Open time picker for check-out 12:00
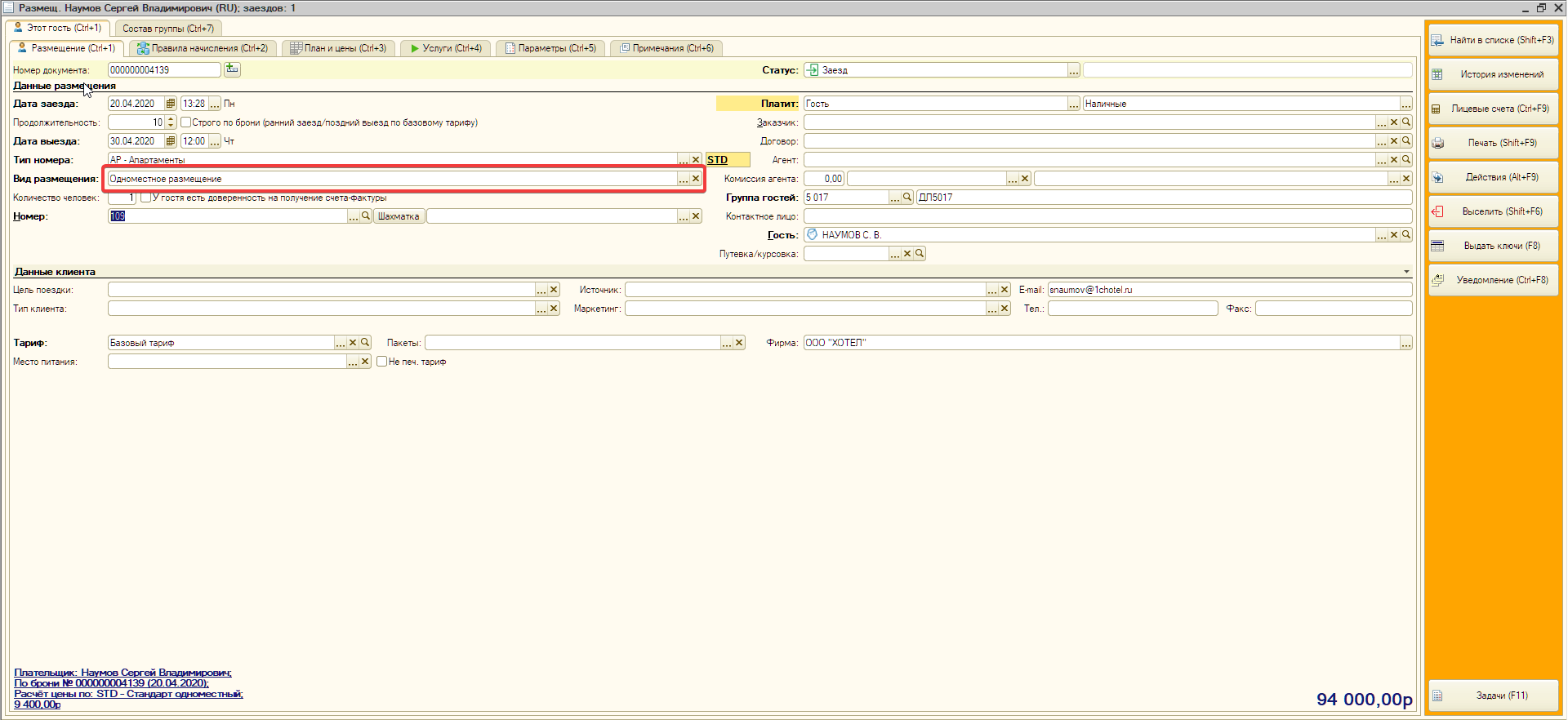Viewport: 1568px width, 720px height. 215,141
